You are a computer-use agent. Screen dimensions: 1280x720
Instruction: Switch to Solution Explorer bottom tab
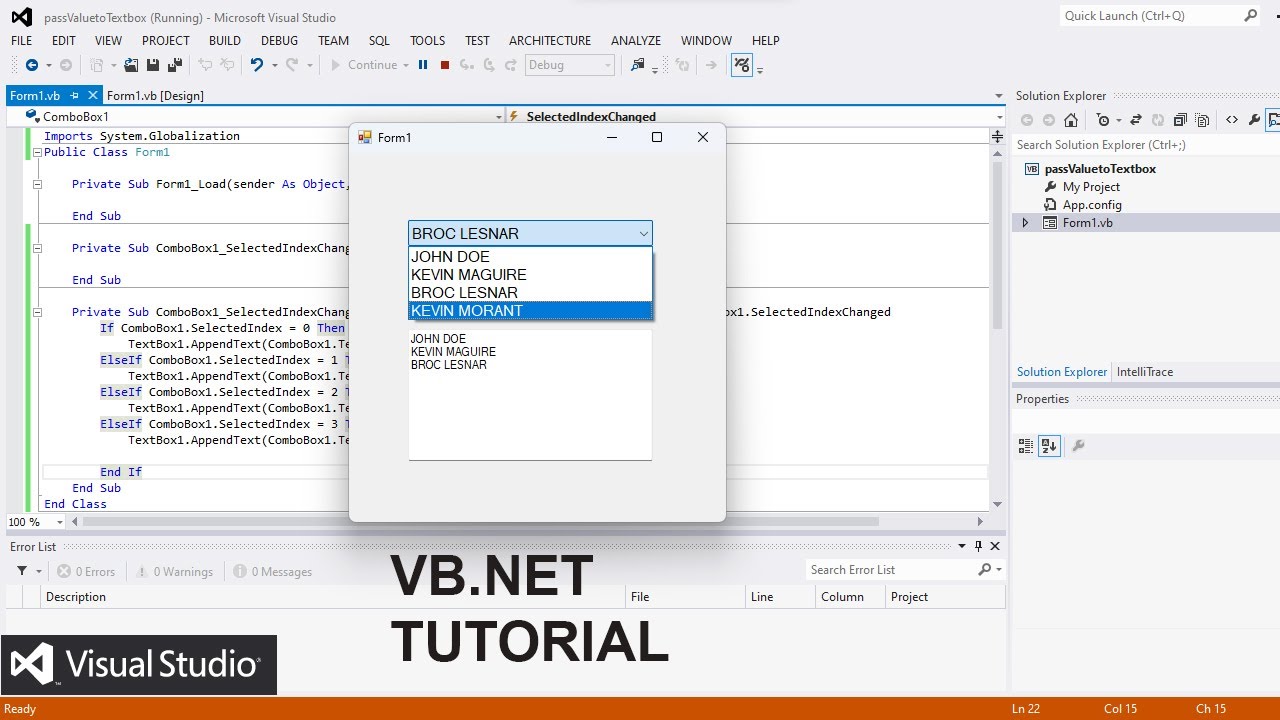click(1062, 372)
